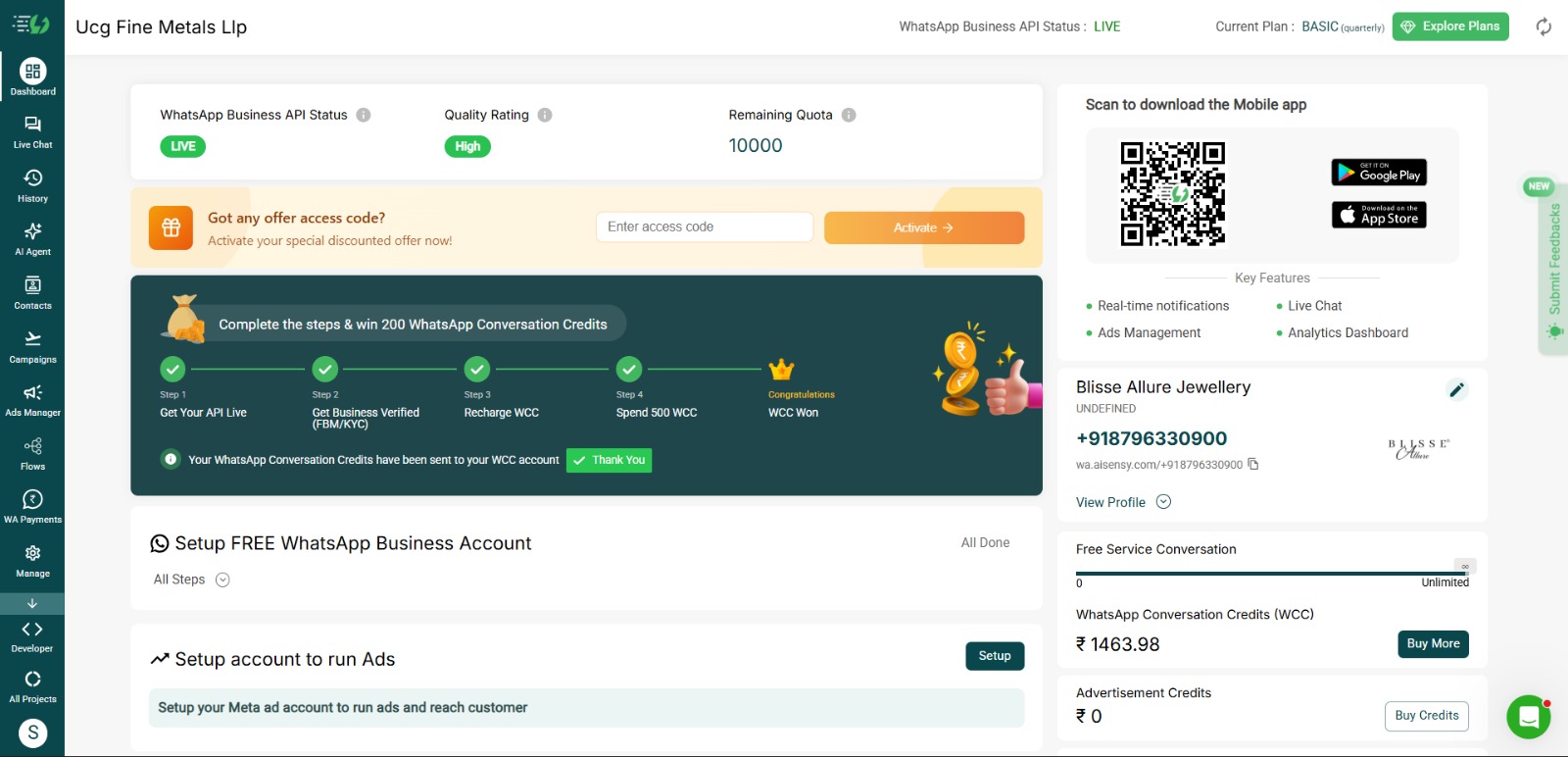Screen dimensions: 1568x757
Task: Click the Setup your Meta ad account message
Action: (586, 708)
